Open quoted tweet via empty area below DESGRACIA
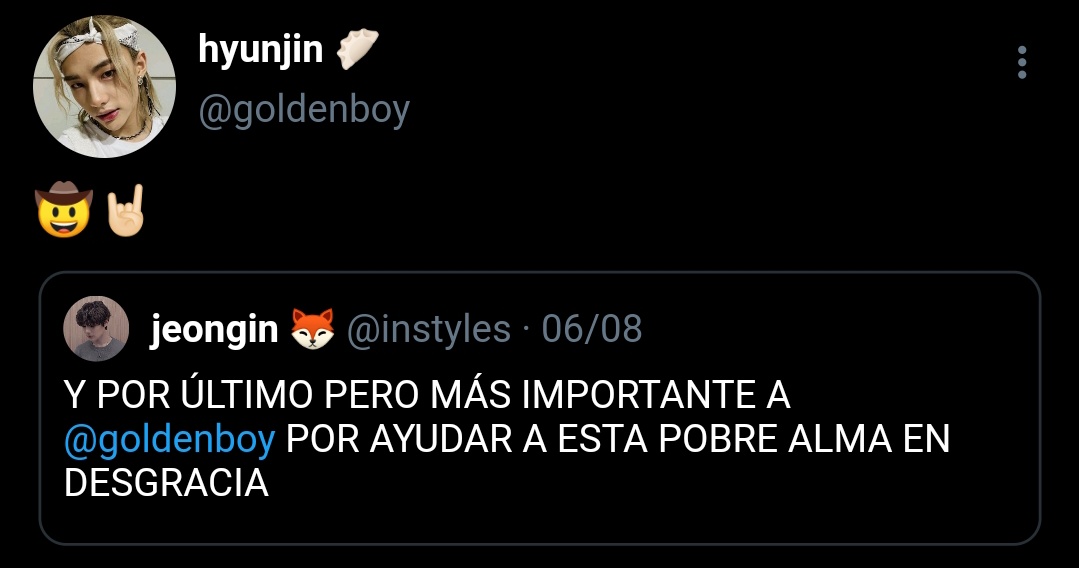This screenshot has height=568, width=1079. click(x=540, y=521)
